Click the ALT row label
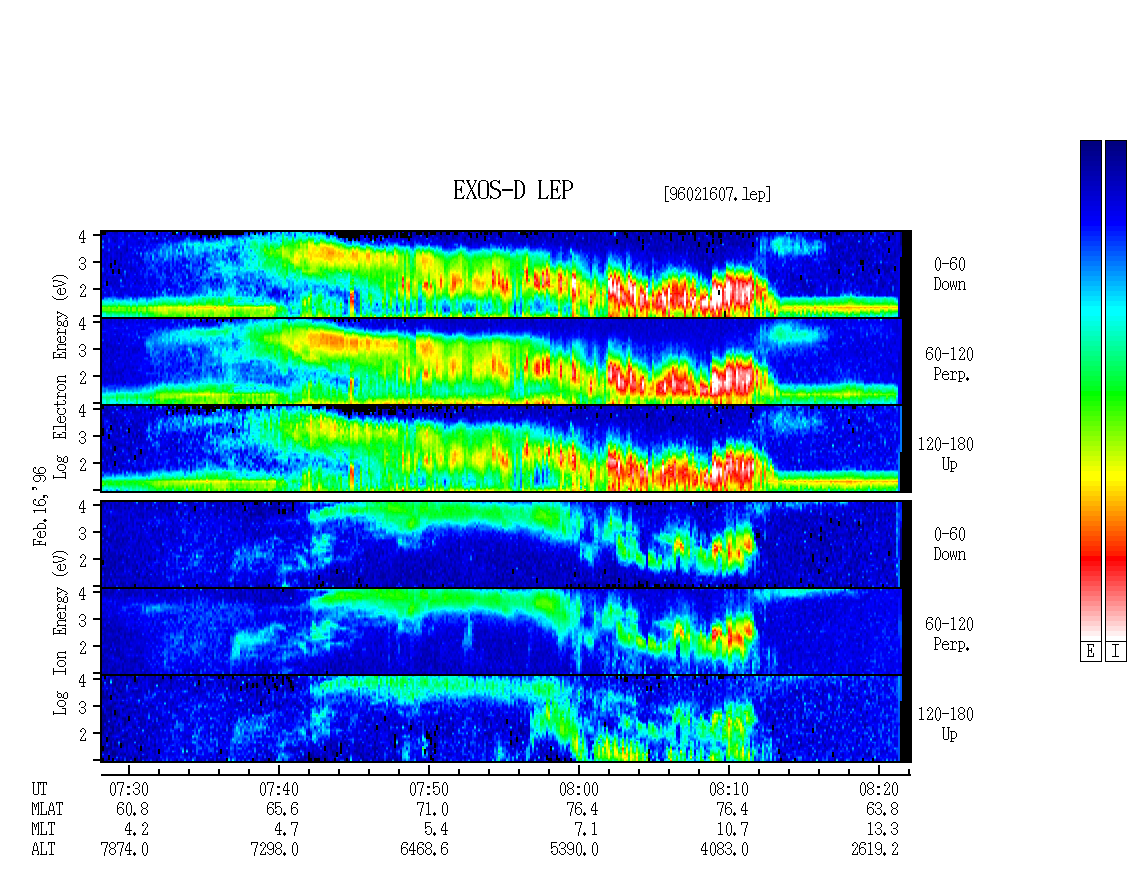 pos(43,850)
